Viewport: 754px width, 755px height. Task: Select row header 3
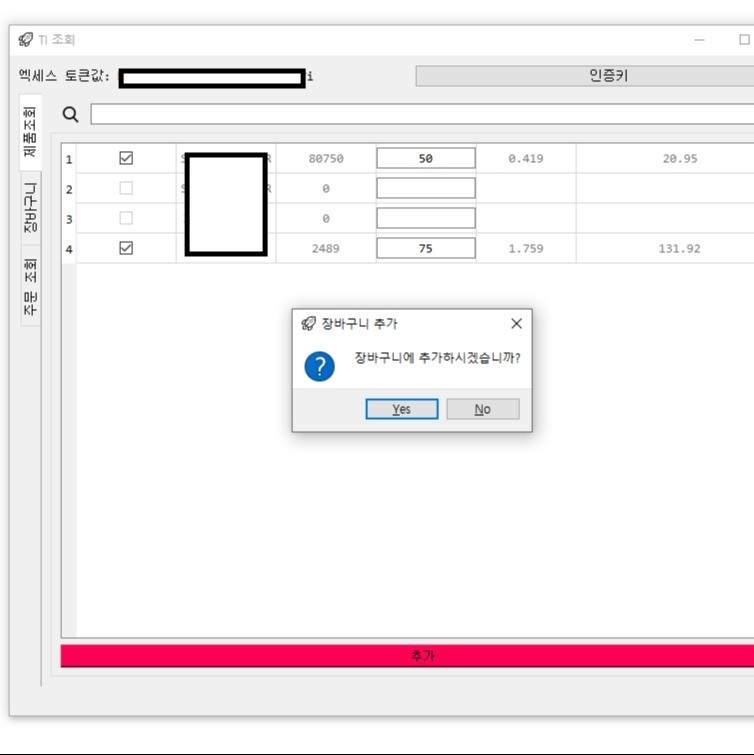[x=69, y=219]
